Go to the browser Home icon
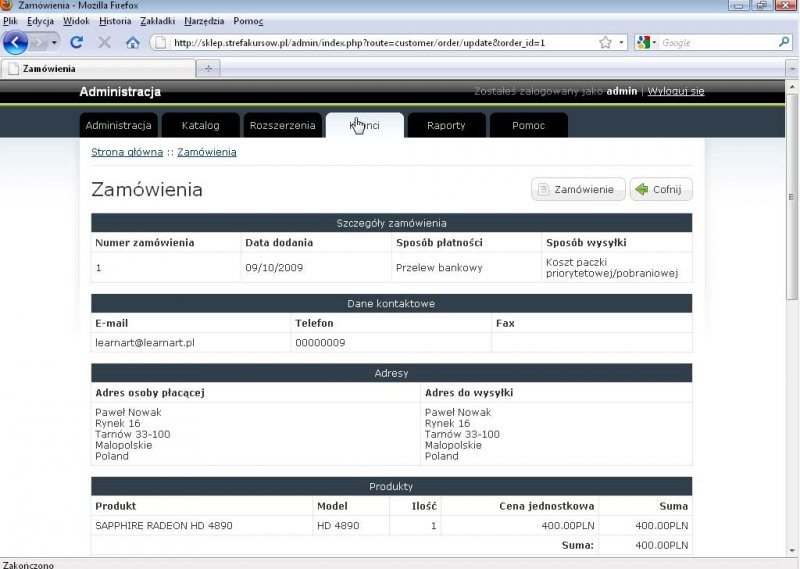800x569 pixels. click(132, 43)
